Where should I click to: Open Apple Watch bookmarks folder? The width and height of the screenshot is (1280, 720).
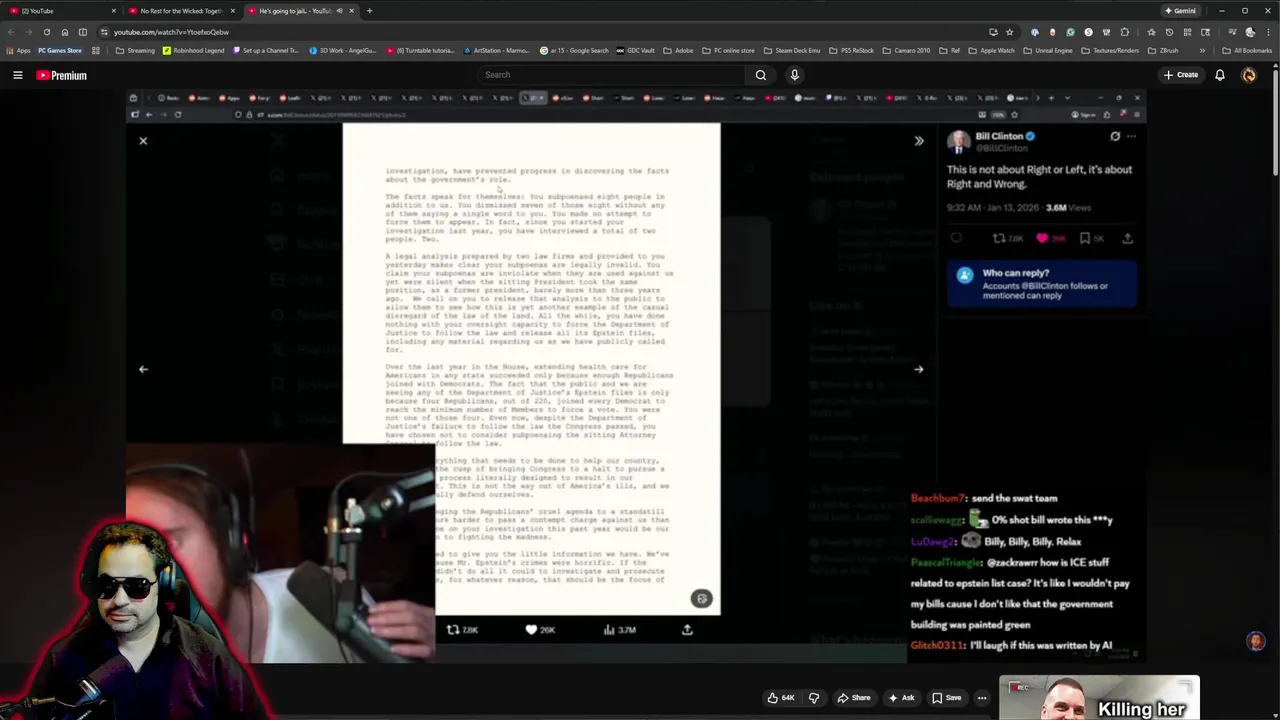(991, 50)
